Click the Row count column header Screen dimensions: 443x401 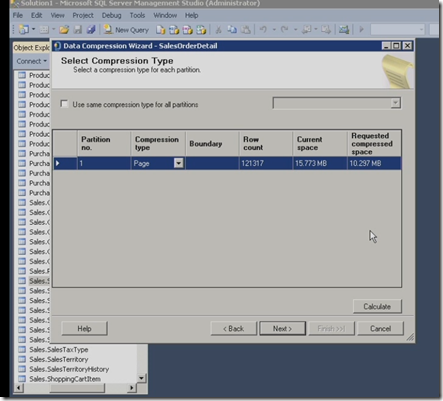pos(266,144)
